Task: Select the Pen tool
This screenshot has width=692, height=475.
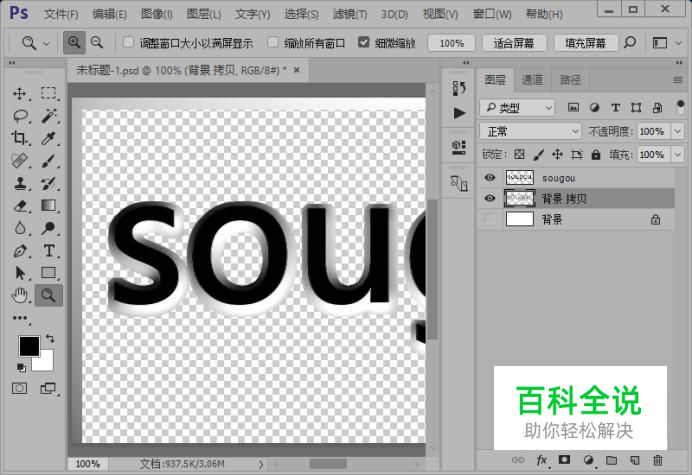Action: (19, 251)
